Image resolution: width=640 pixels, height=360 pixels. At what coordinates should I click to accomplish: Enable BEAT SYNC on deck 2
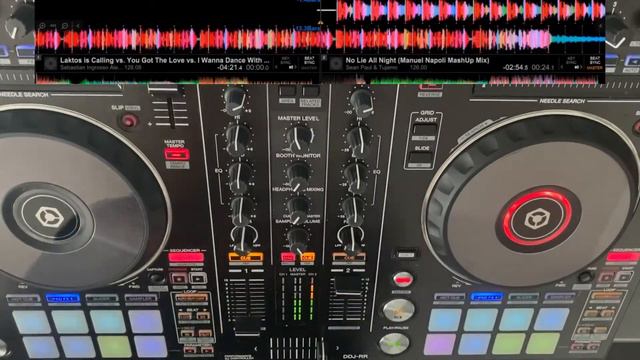tap(595, 61)
